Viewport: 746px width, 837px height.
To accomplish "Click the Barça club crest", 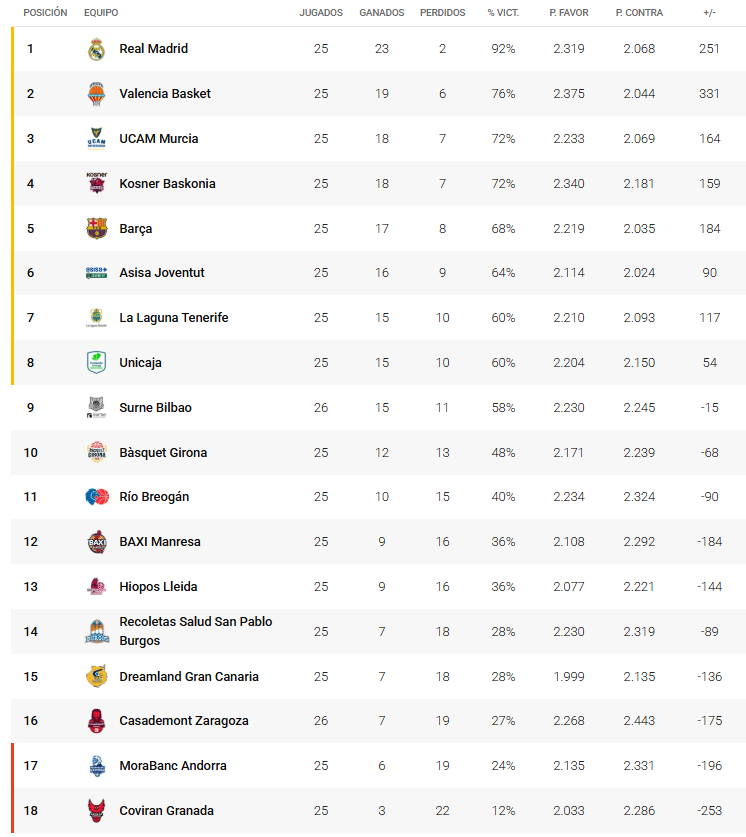I will 96,229.
